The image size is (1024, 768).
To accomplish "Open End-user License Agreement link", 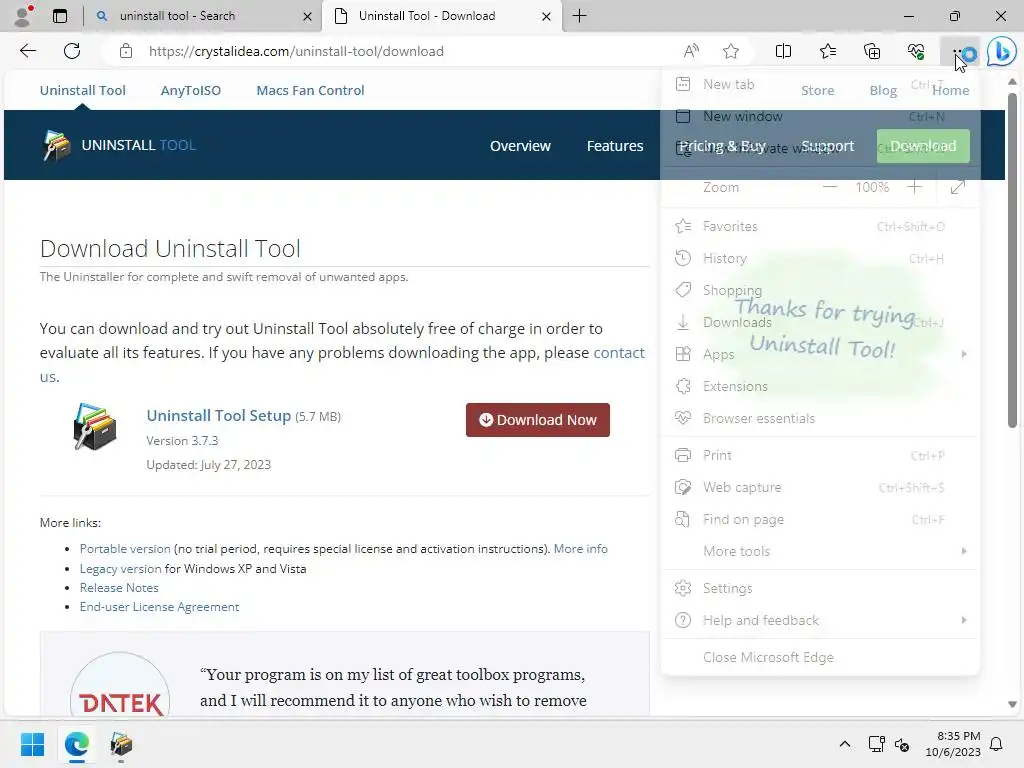I will 159,607.
